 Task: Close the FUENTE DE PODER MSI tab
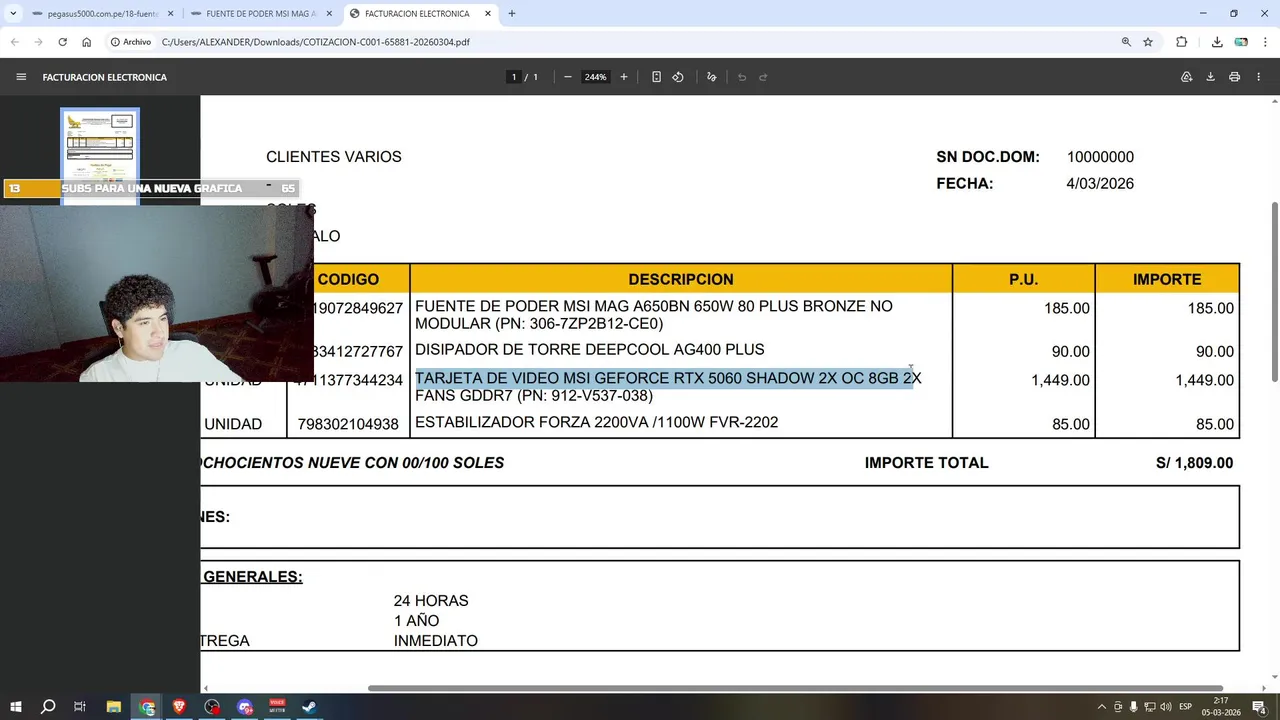(x=329, y=14)
